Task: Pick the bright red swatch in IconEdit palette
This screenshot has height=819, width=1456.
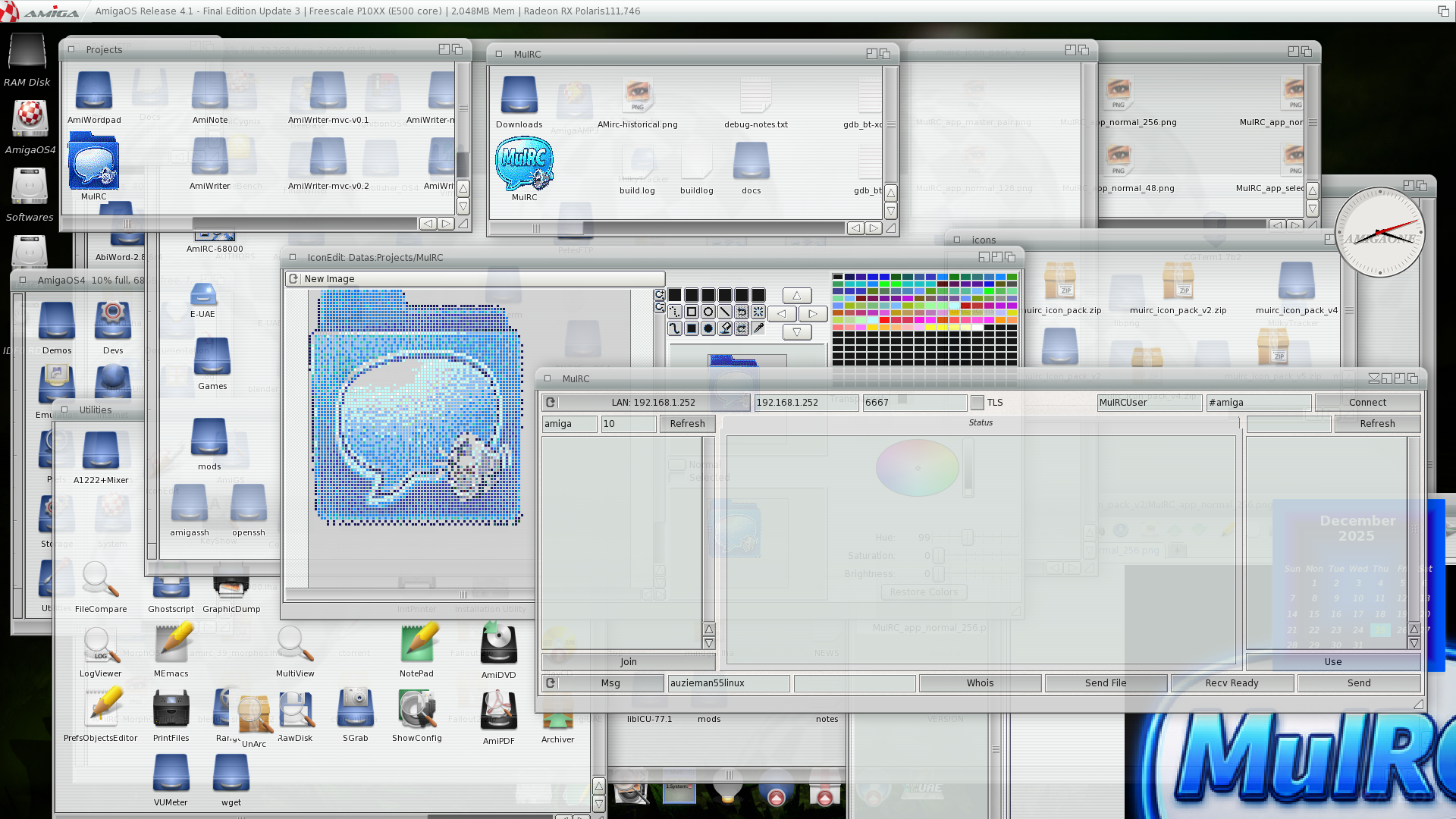Action: [x=884, y=320]
